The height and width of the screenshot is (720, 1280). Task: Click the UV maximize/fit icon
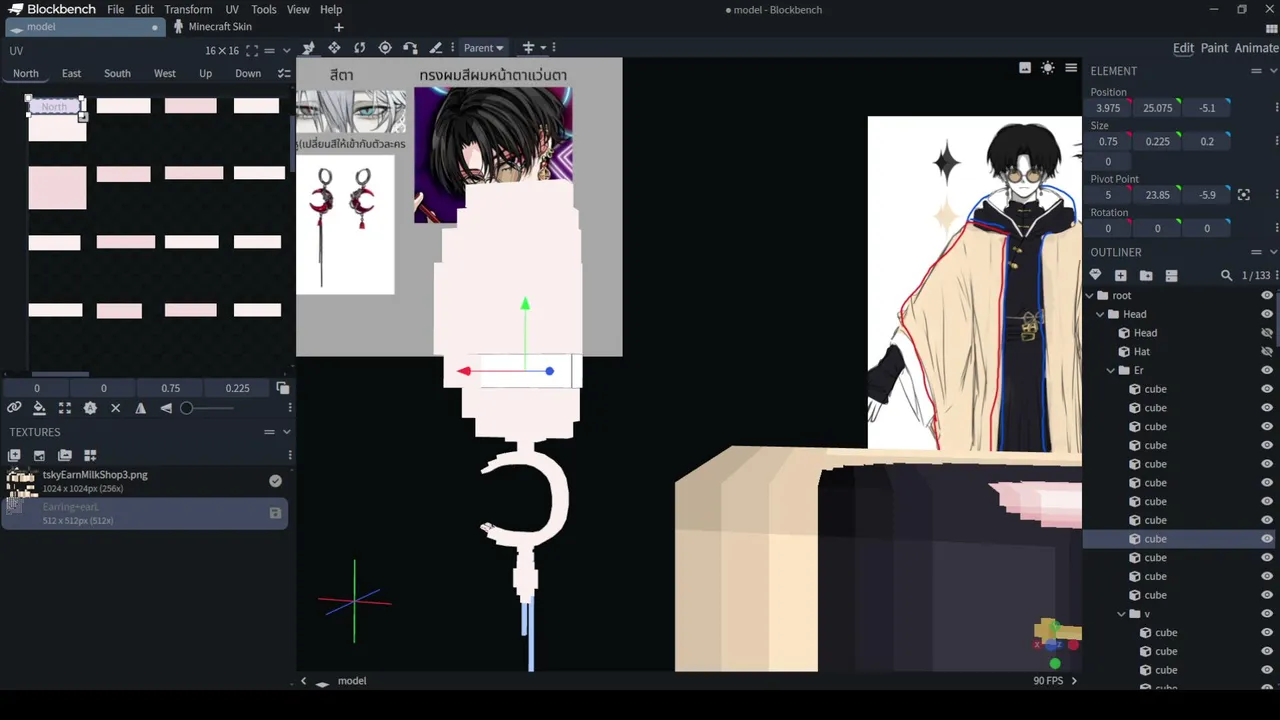point(65,408)
